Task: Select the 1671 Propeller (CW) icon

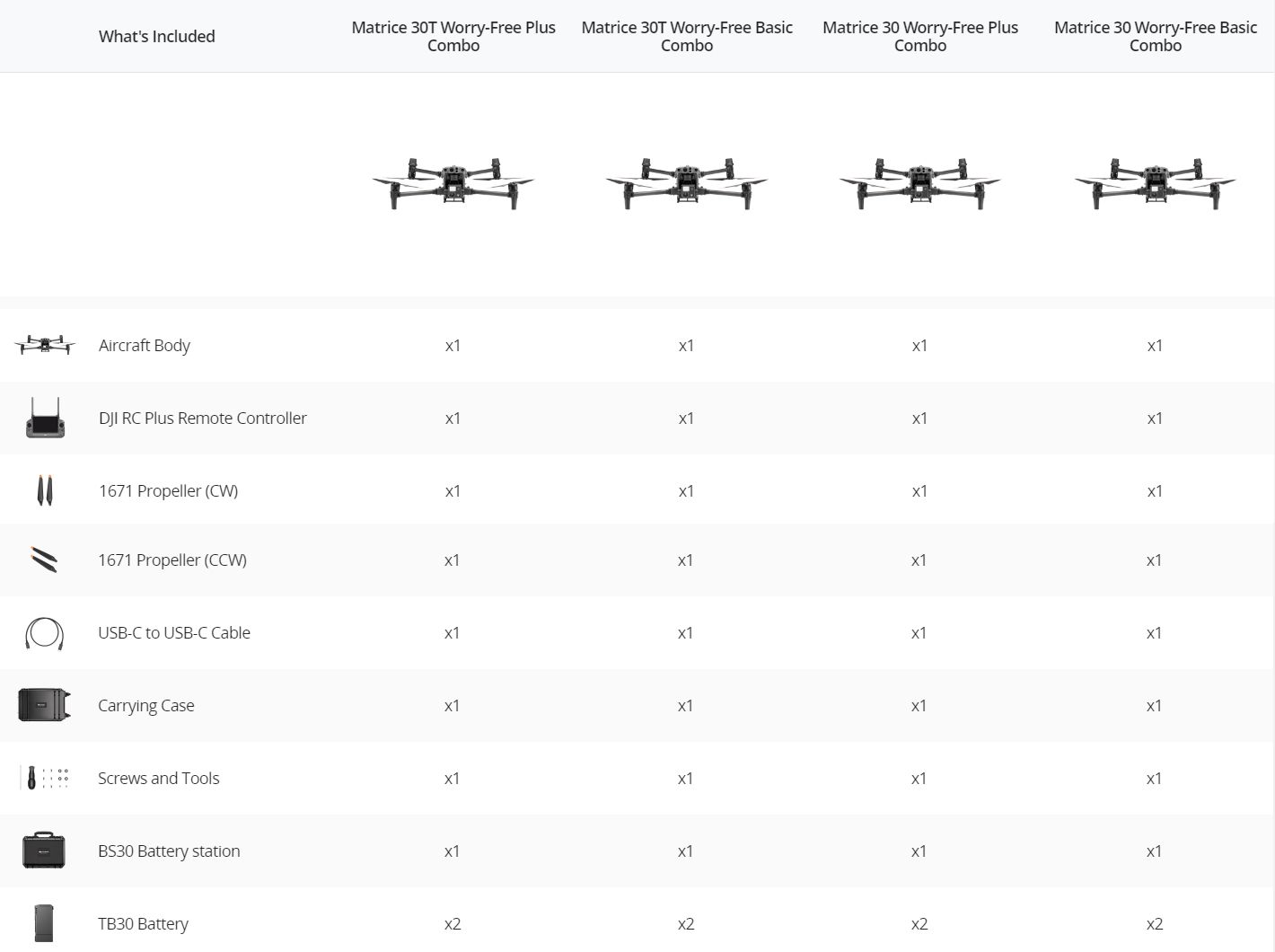Action: tap(45, 490)
